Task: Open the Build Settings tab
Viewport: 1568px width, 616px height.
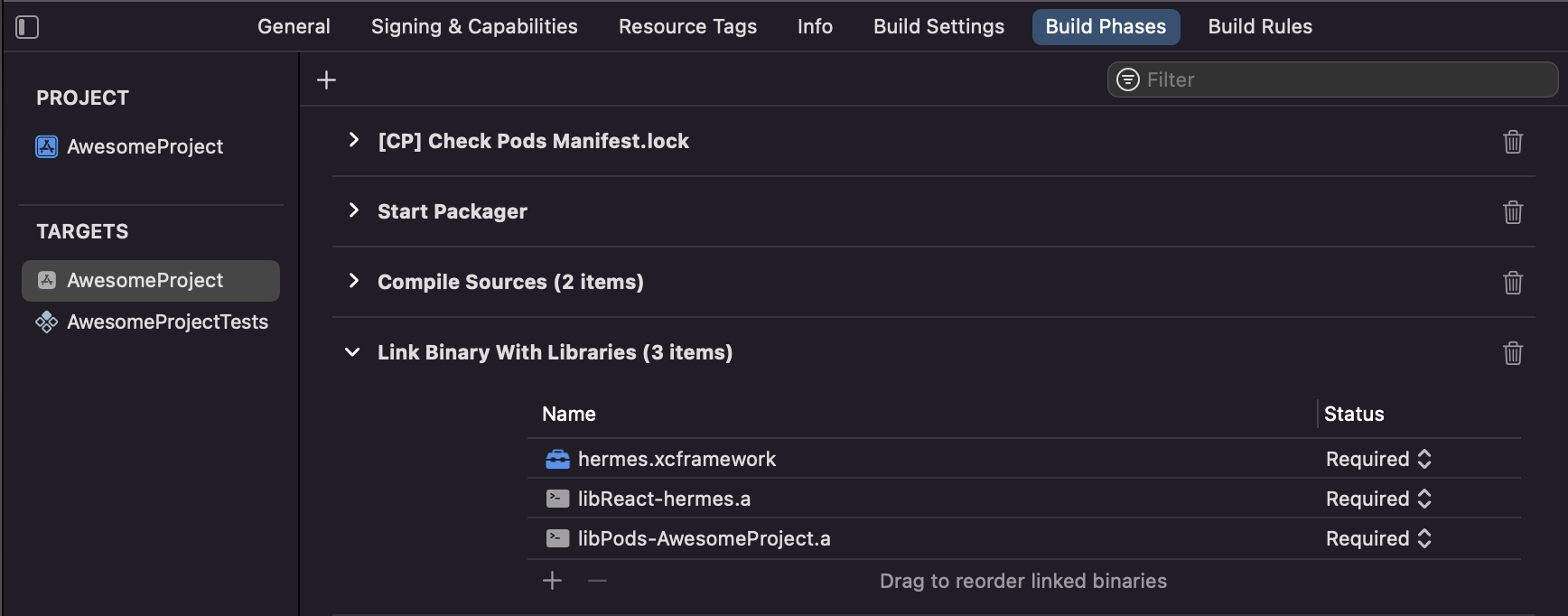Action: pos(938,27)
